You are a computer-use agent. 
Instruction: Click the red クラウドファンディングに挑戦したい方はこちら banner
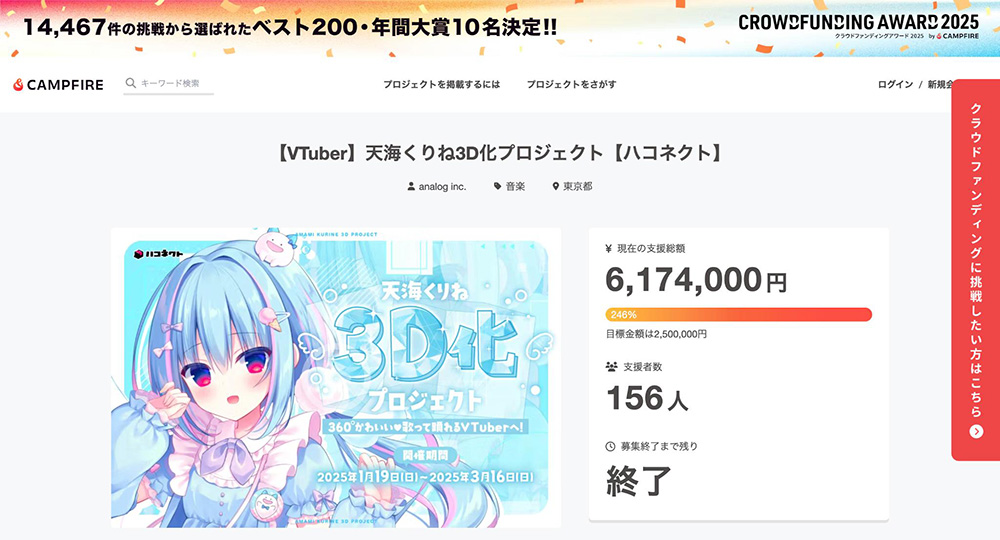(x=976, y=270)
